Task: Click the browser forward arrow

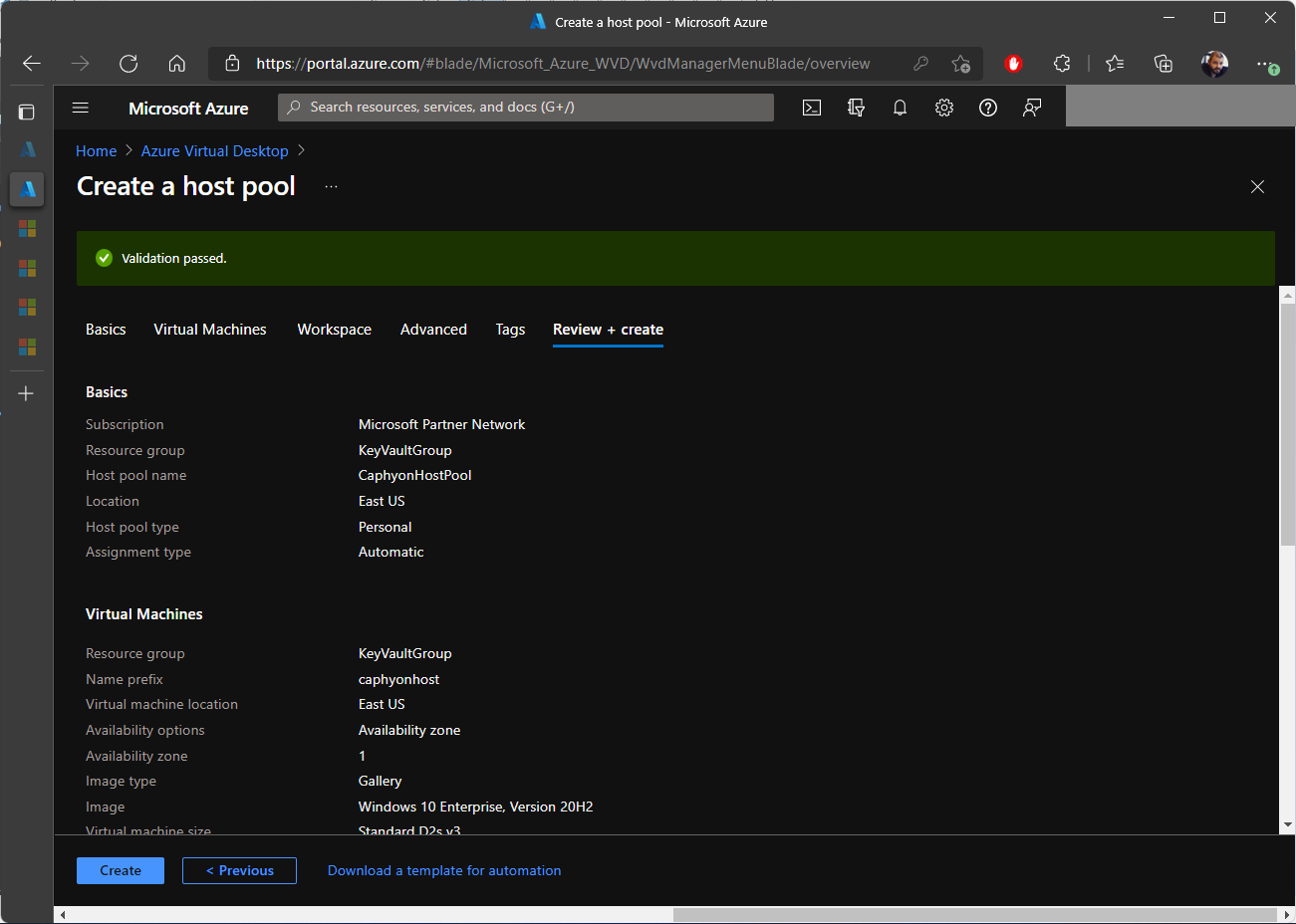Action: (81, 64)
